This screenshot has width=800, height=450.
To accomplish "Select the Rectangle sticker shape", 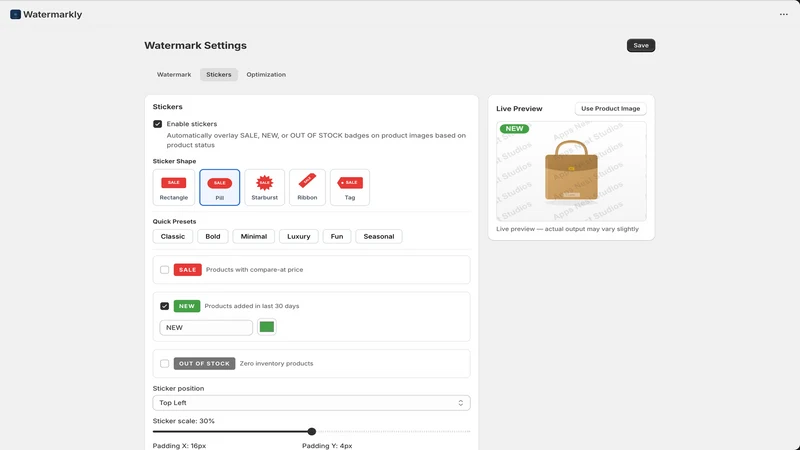I will (x=173, y=188).
